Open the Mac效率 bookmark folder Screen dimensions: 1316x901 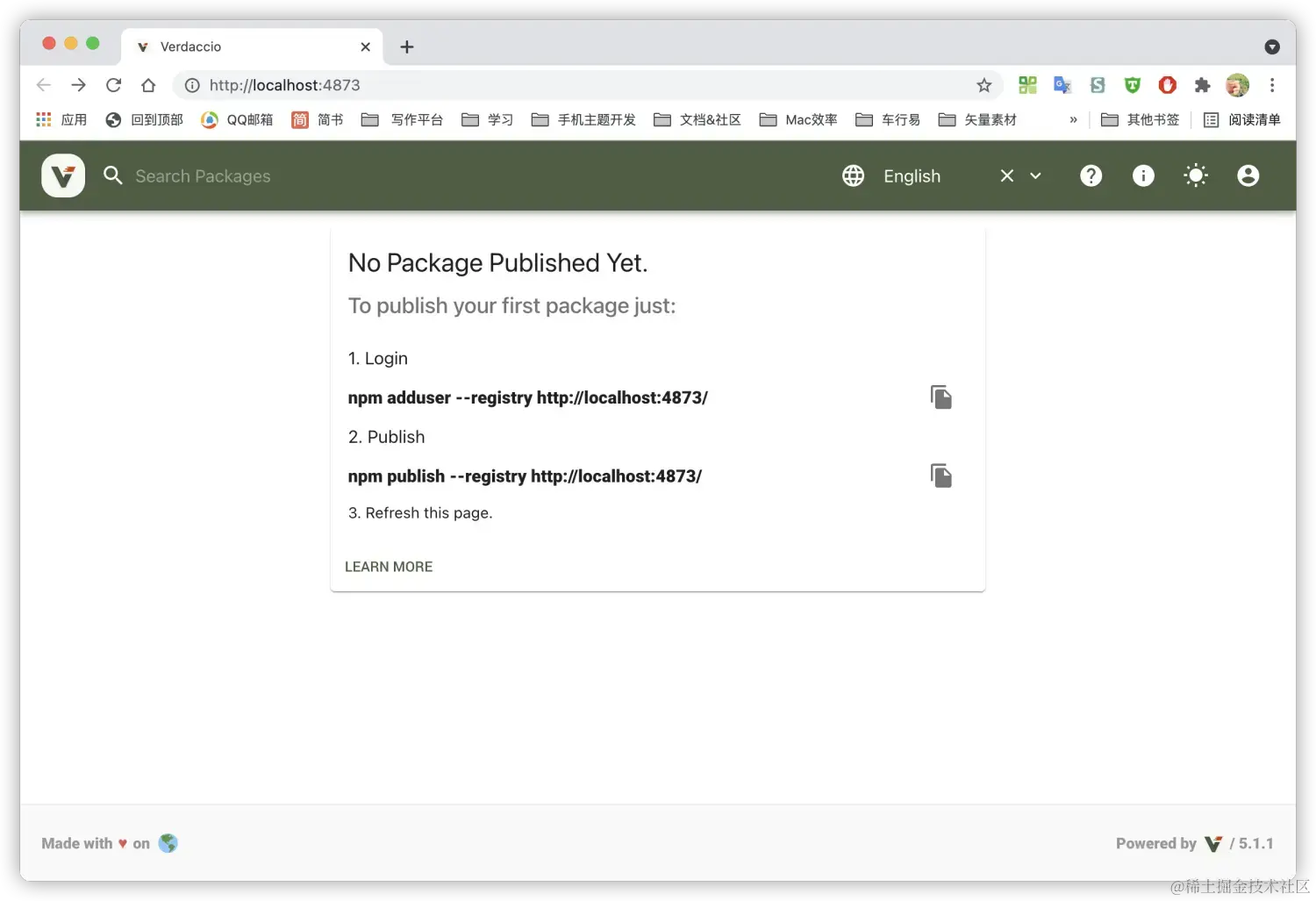(798, 119)
